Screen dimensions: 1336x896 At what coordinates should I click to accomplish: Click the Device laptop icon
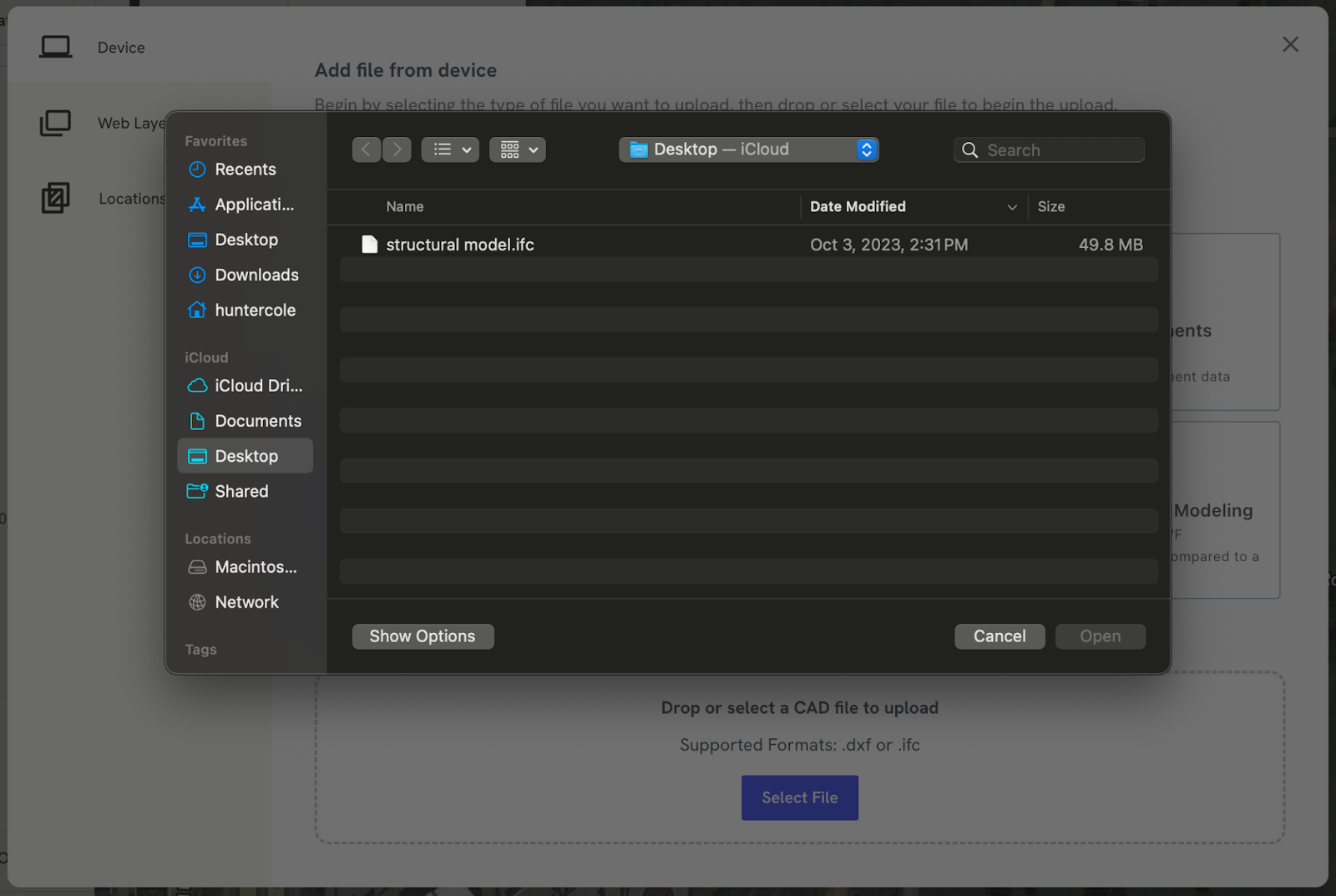56,48
